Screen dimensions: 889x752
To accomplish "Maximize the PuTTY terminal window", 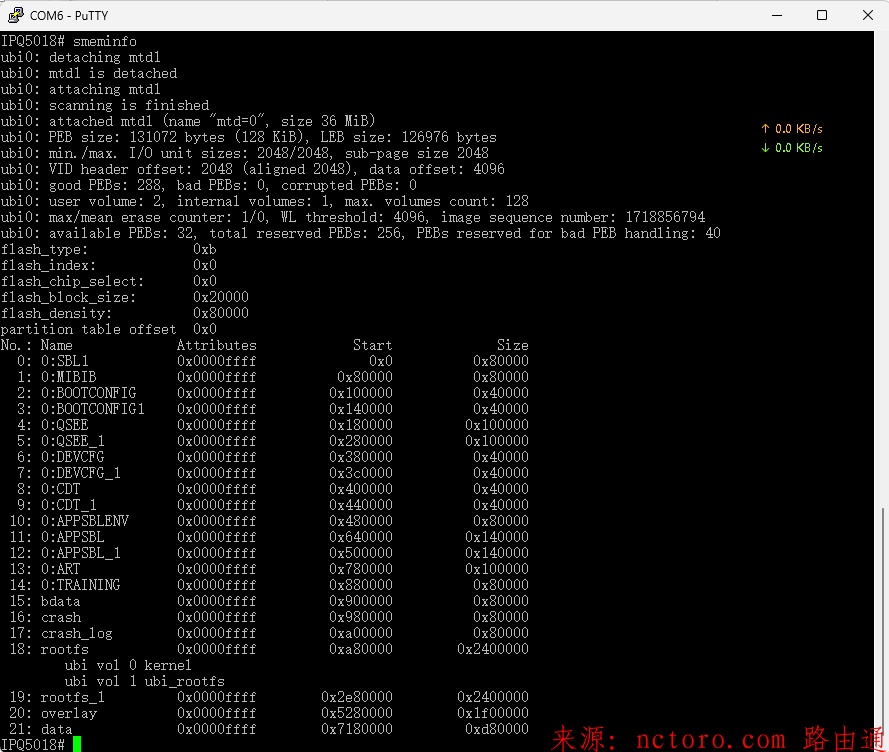I will pyautogui.click(x=821, y=15).
